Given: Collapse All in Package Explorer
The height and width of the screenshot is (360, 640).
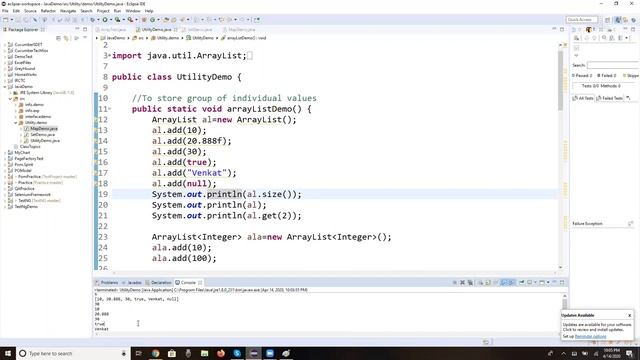Looking at the screenshot, I should [x=58, y=38].
